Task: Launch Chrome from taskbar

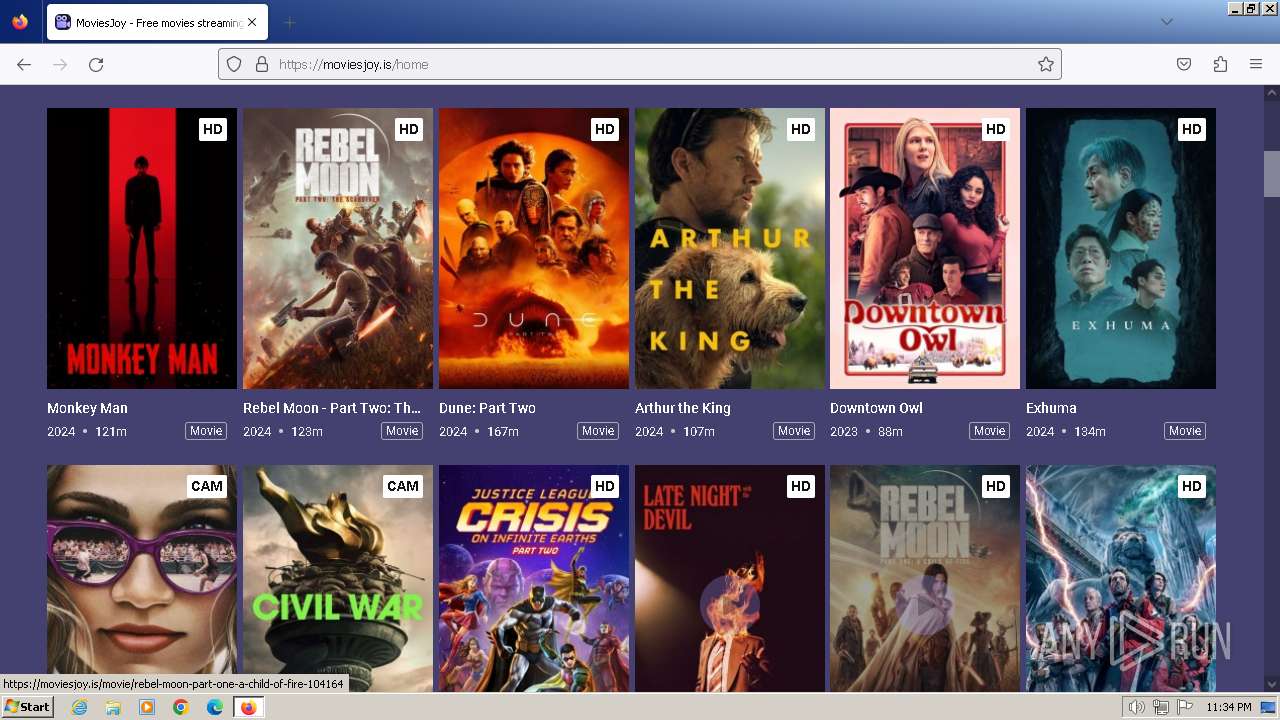Action: (181, 707)
